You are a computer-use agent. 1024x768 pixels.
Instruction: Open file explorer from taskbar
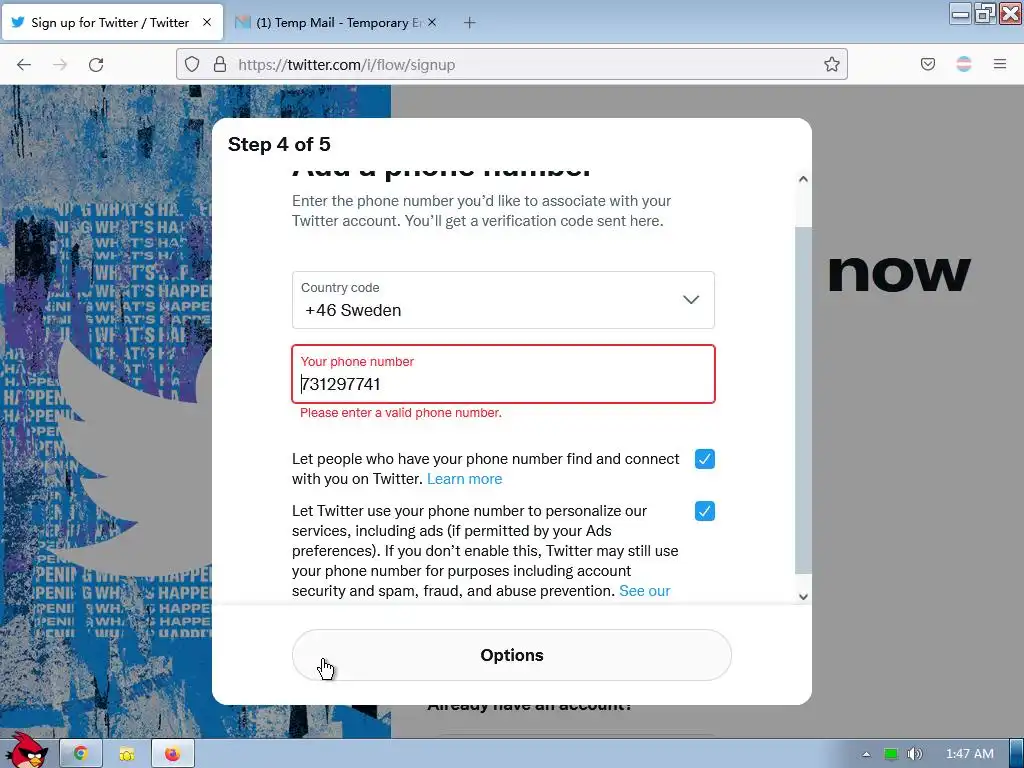127,754
